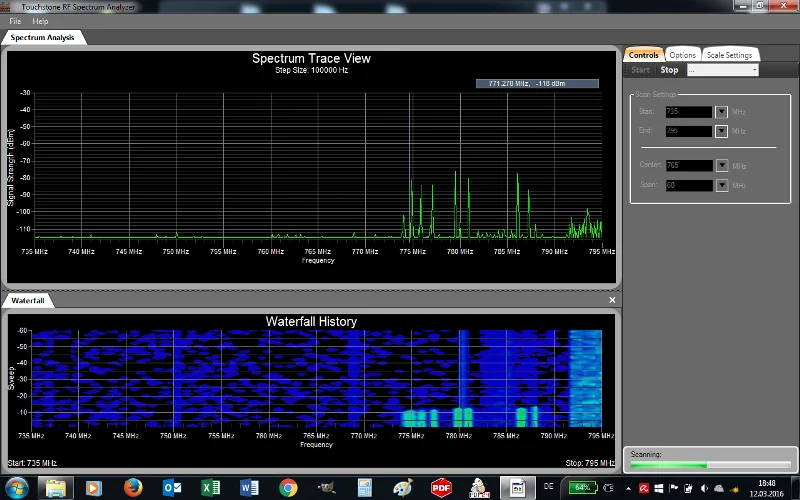This screenshot has height=500, width=800.
Task: Expand the Span dropdown arrow
Action: pos(721,185)
